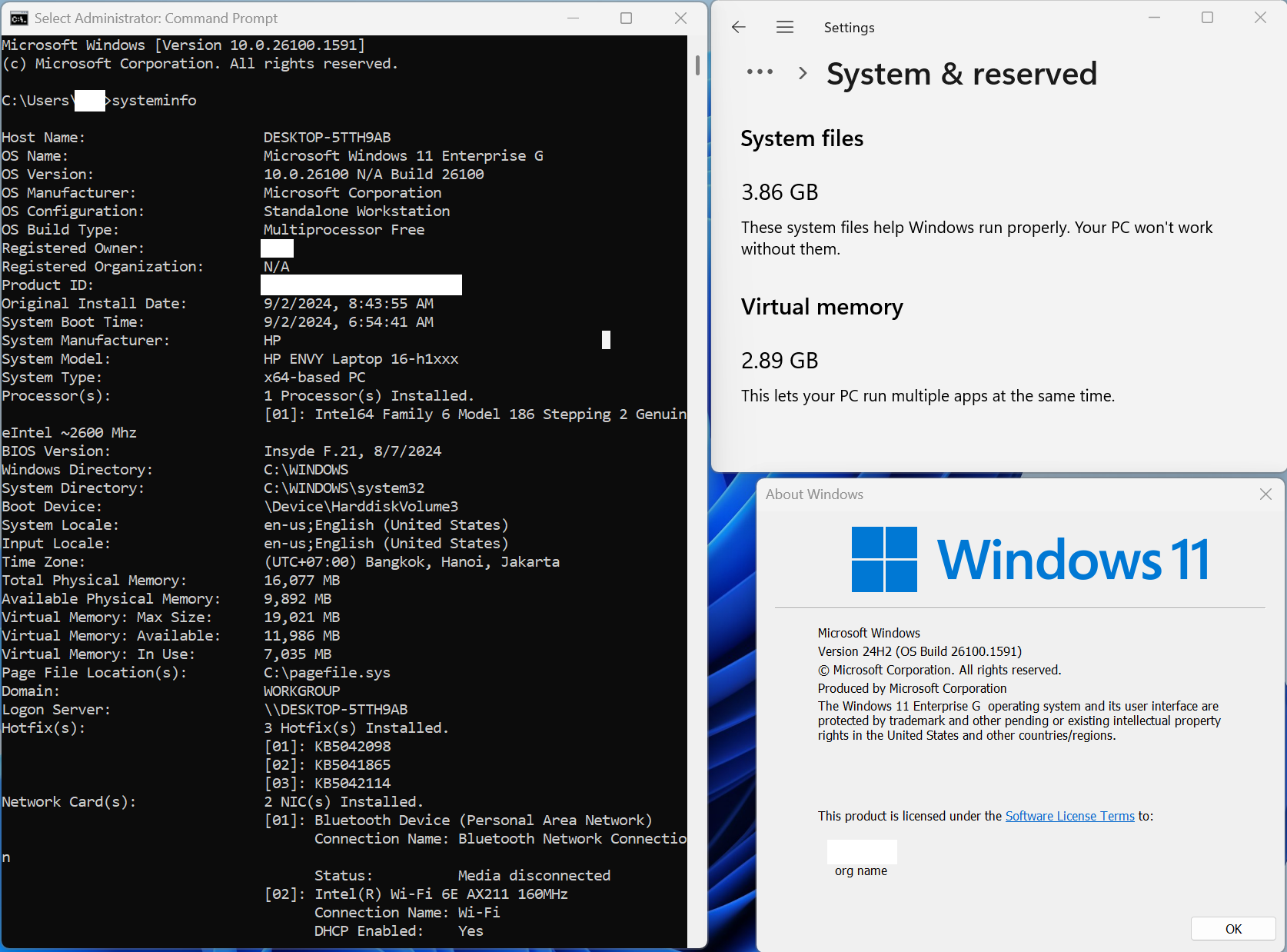Click '11,986 MB' virtual memory available value
Viewport: 1287px width, 952px height.
tap(301, 636)
